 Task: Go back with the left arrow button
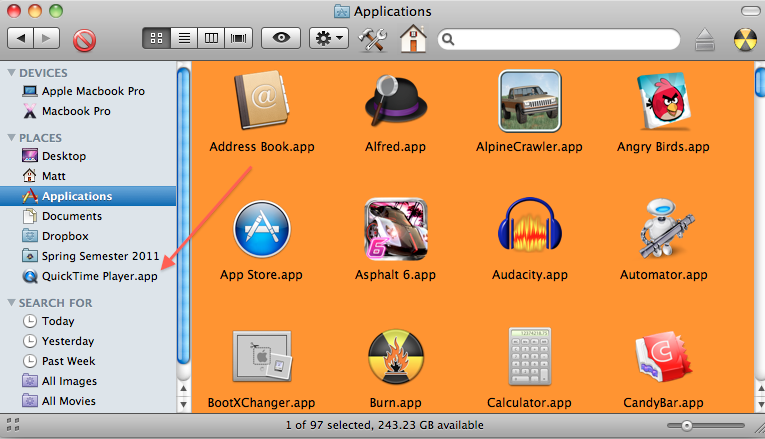click(x=20, y=38)
